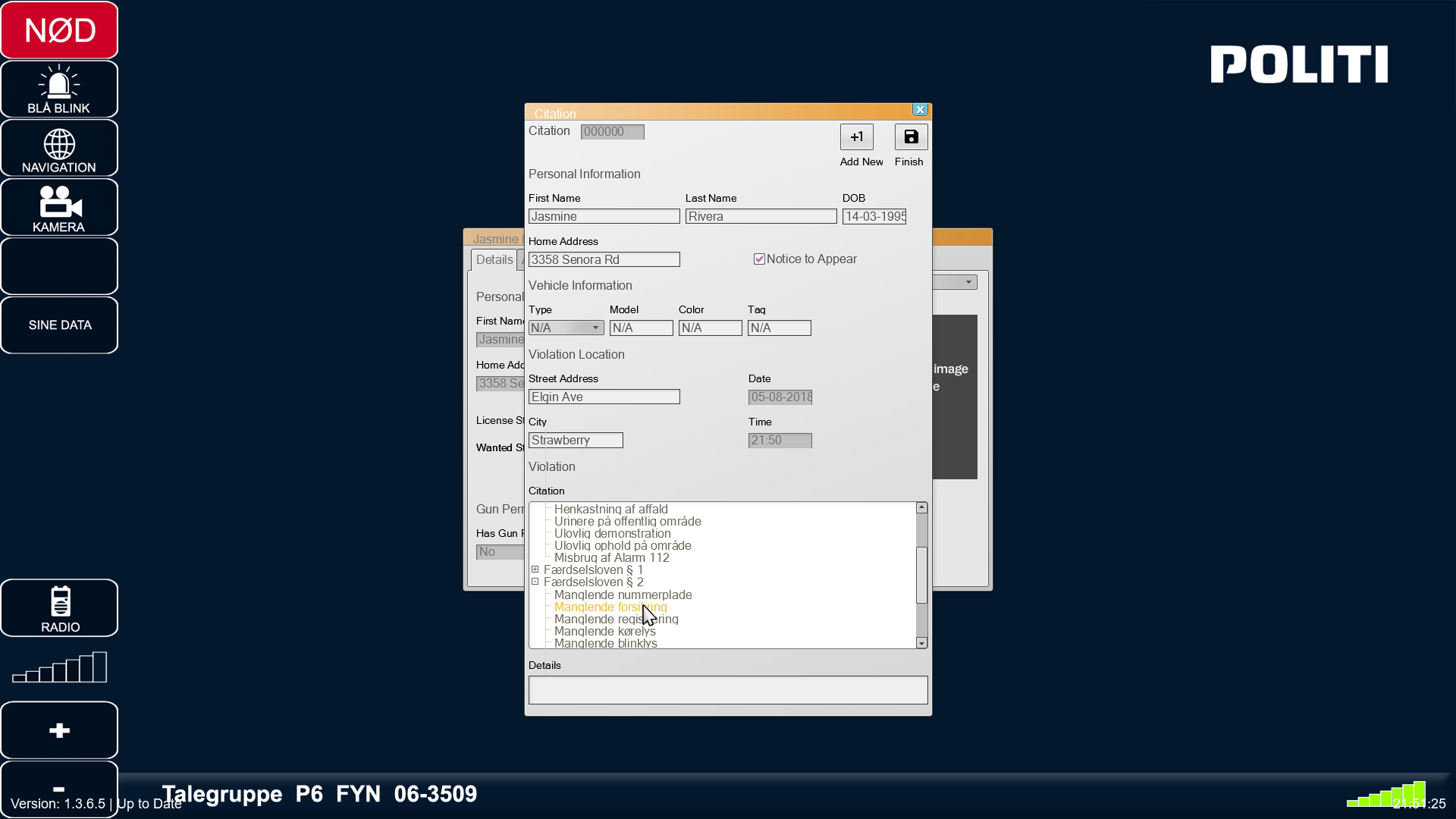Select Misbrug af Alarm 112 violation
Image resolution: width=1456 pixels, height=819 pixels.
(x=611, y=557)
